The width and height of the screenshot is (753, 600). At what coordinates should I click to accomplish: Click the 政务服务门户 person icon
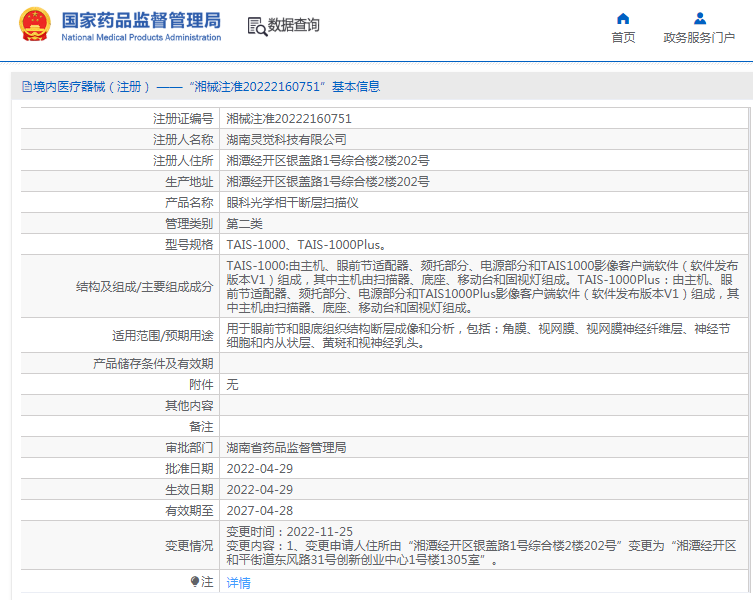tap(699, 18)
